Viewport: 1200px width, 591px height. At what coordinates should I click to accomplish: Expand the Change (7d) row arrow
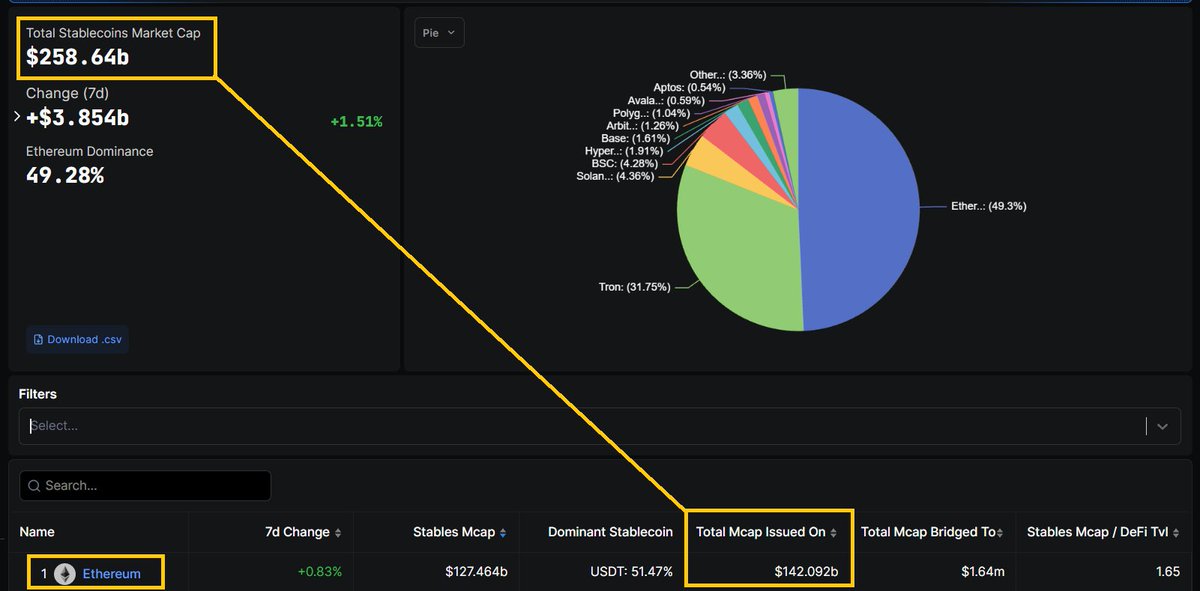click(x=17, y=117)
